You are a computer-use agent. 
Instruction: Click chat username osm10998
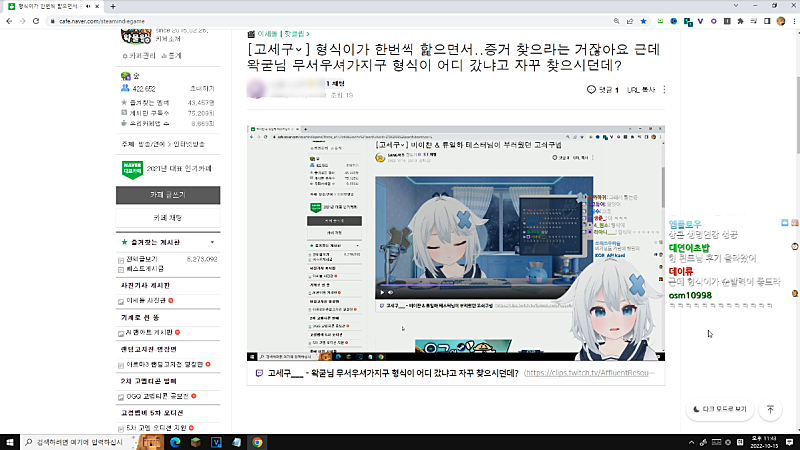(690, 295)
